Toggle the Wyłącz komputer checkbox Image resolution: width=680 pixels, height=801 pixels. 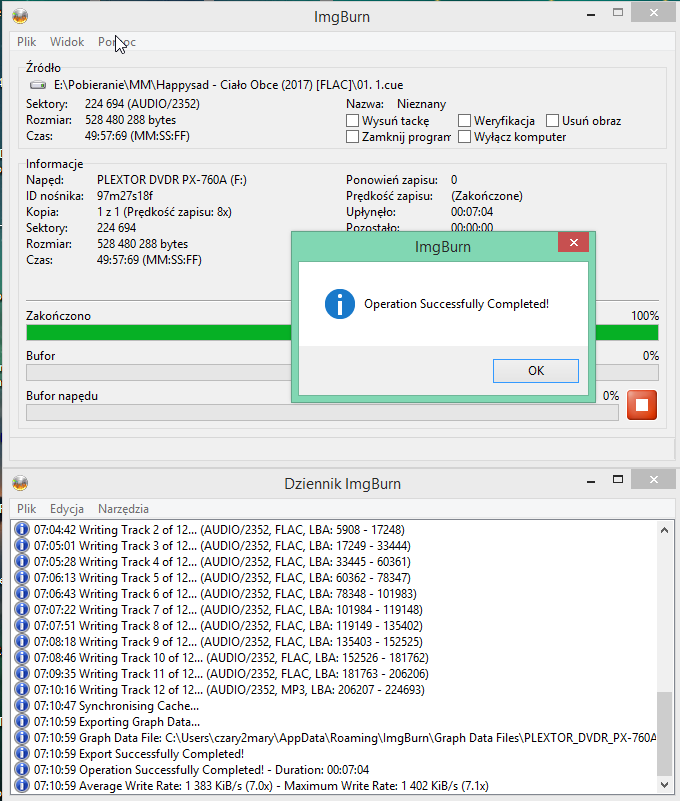click(464, 137)
